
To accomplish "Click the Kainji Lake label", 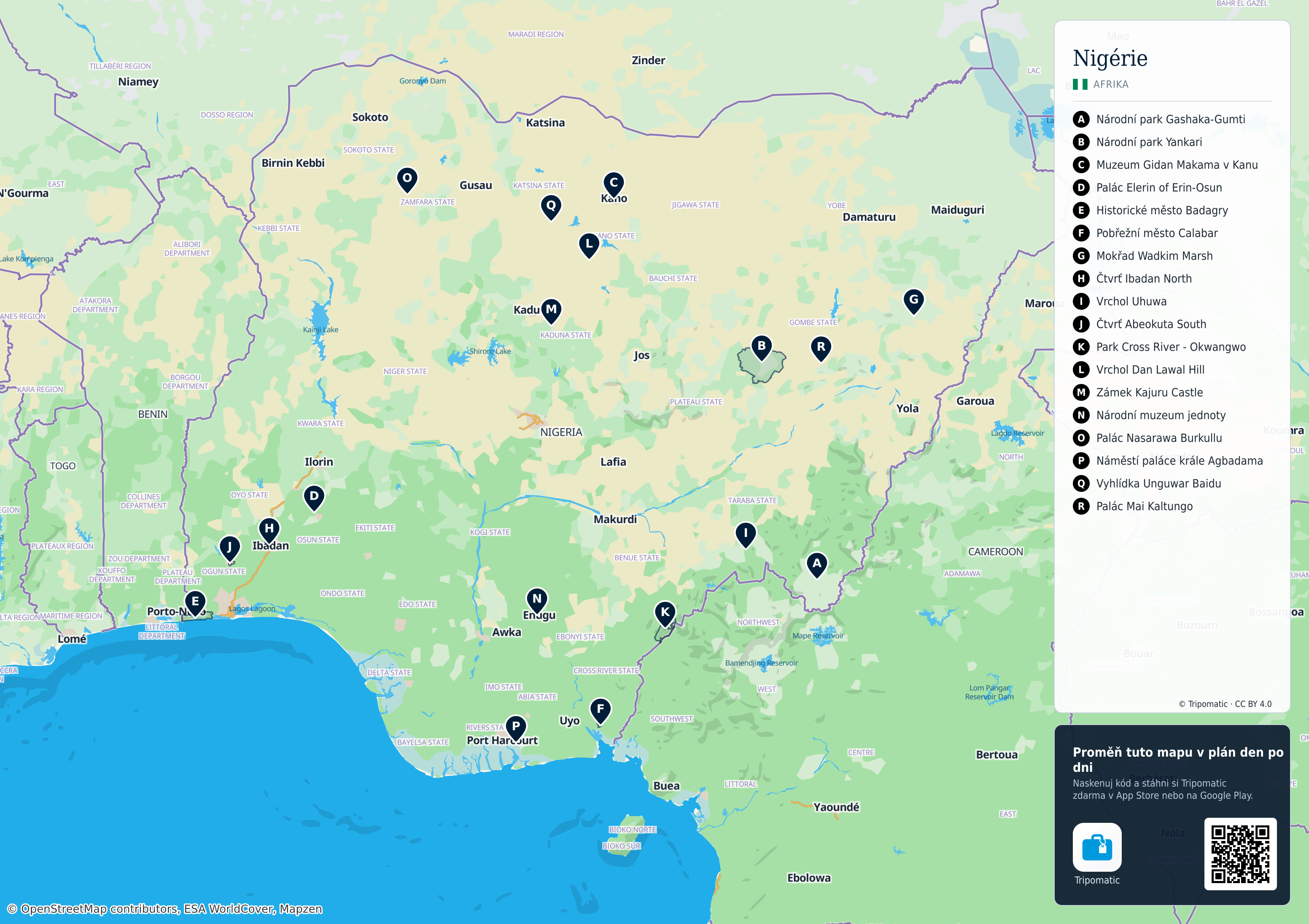I will click(321, 330).
